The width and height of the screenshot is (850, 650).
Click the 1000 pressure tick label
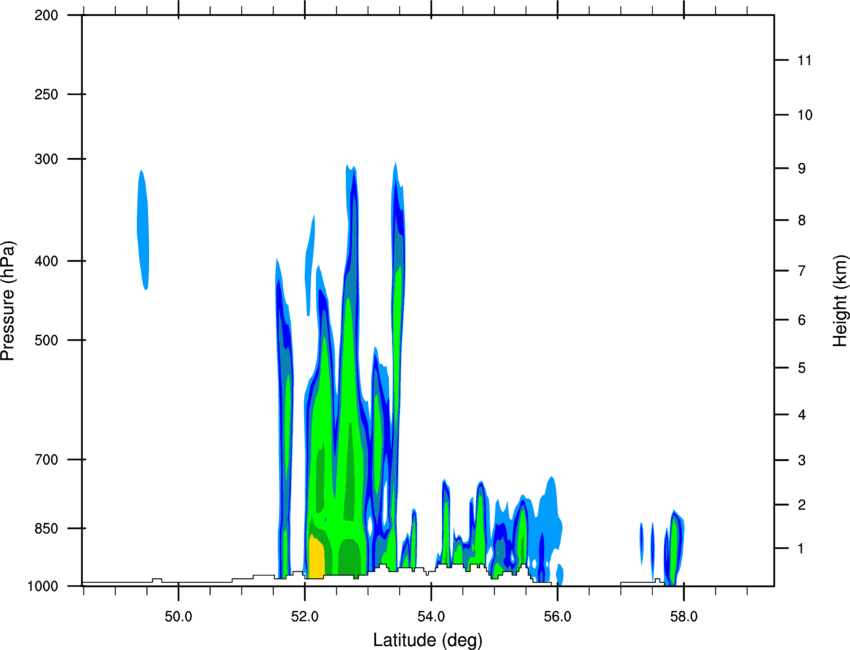43,587
